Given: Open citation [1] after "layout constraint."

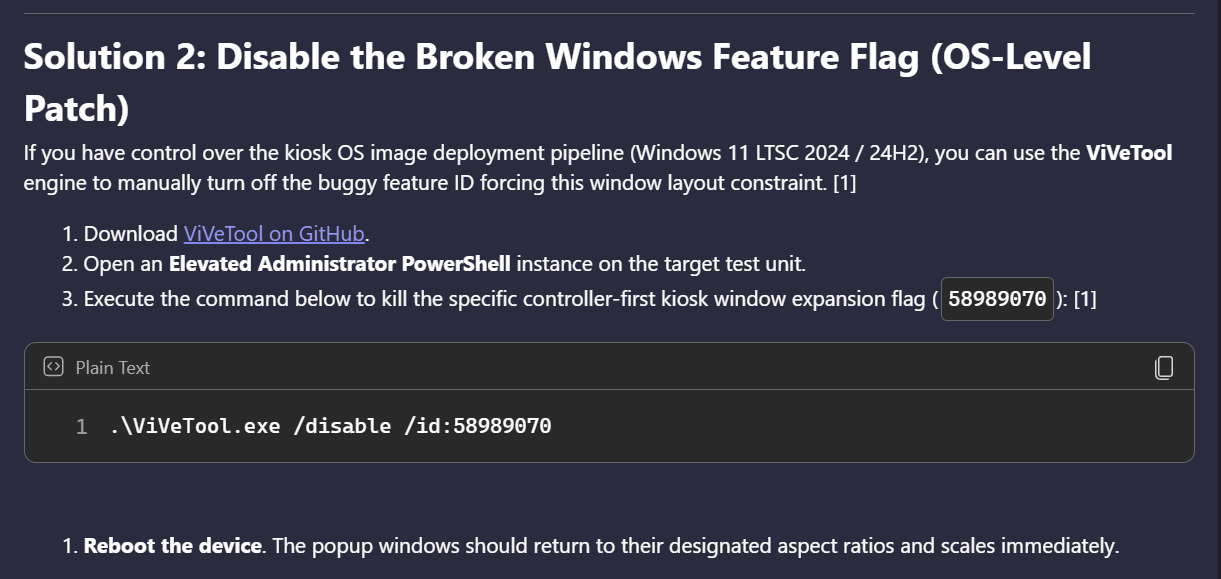Looking at the screenshot, I should click(x=842, y=184).
